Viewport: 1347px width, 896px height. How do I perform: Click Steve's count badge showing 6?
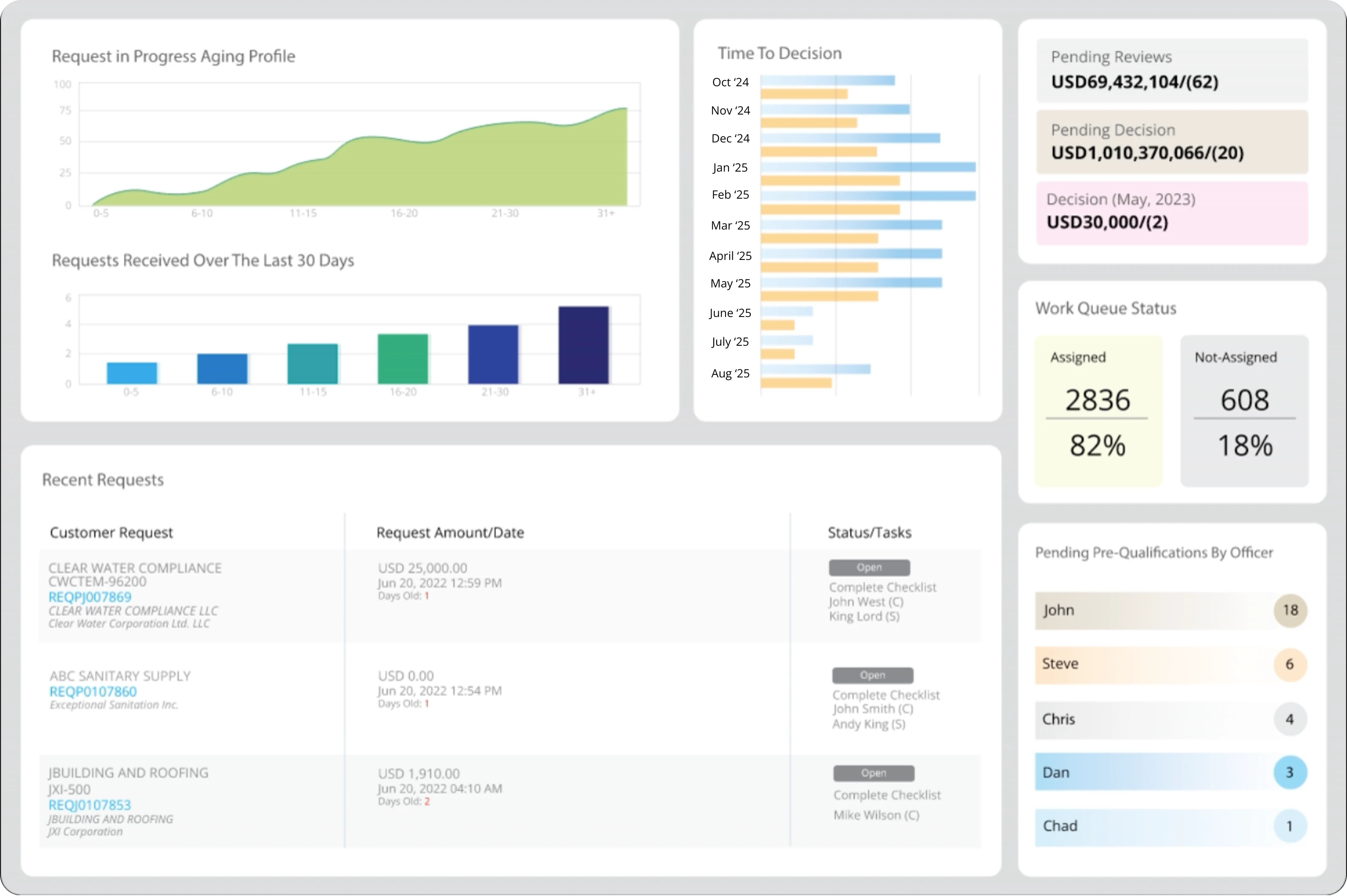[x=1290, y=664]
